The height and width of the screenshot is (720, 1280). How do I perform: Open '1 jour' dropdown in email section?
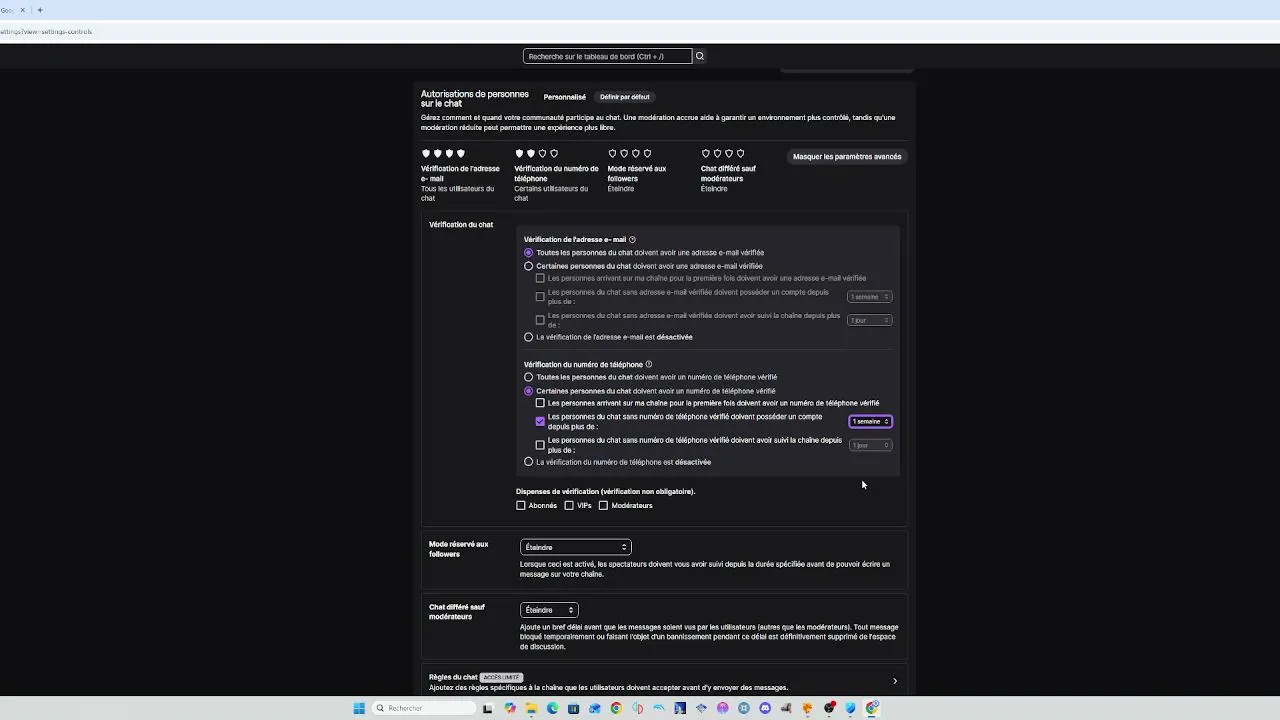coord(870,320)
